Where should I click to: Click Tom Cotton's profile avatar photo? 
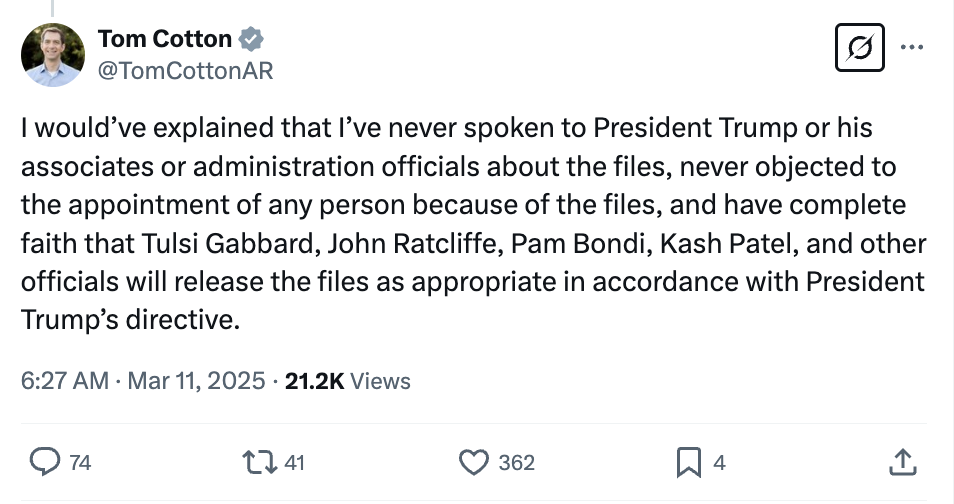(x=53, y=55)
